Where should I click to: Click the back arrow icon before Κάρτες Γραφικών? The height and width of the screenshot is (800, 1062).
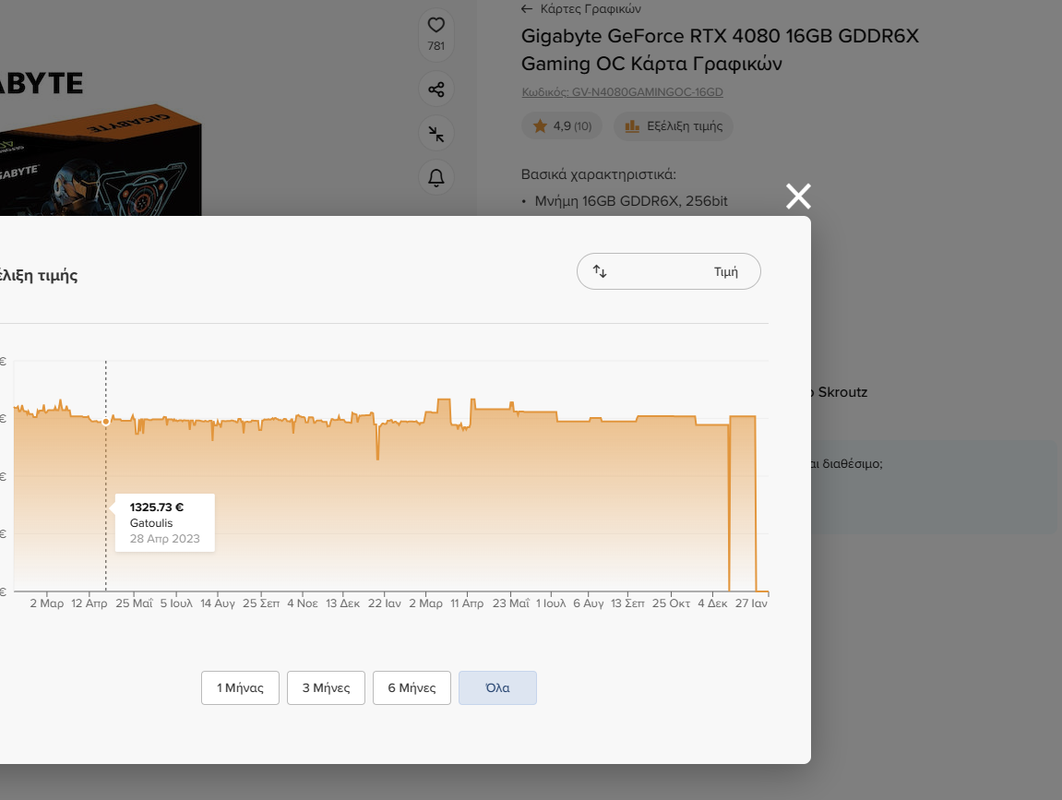pos(527,9)
